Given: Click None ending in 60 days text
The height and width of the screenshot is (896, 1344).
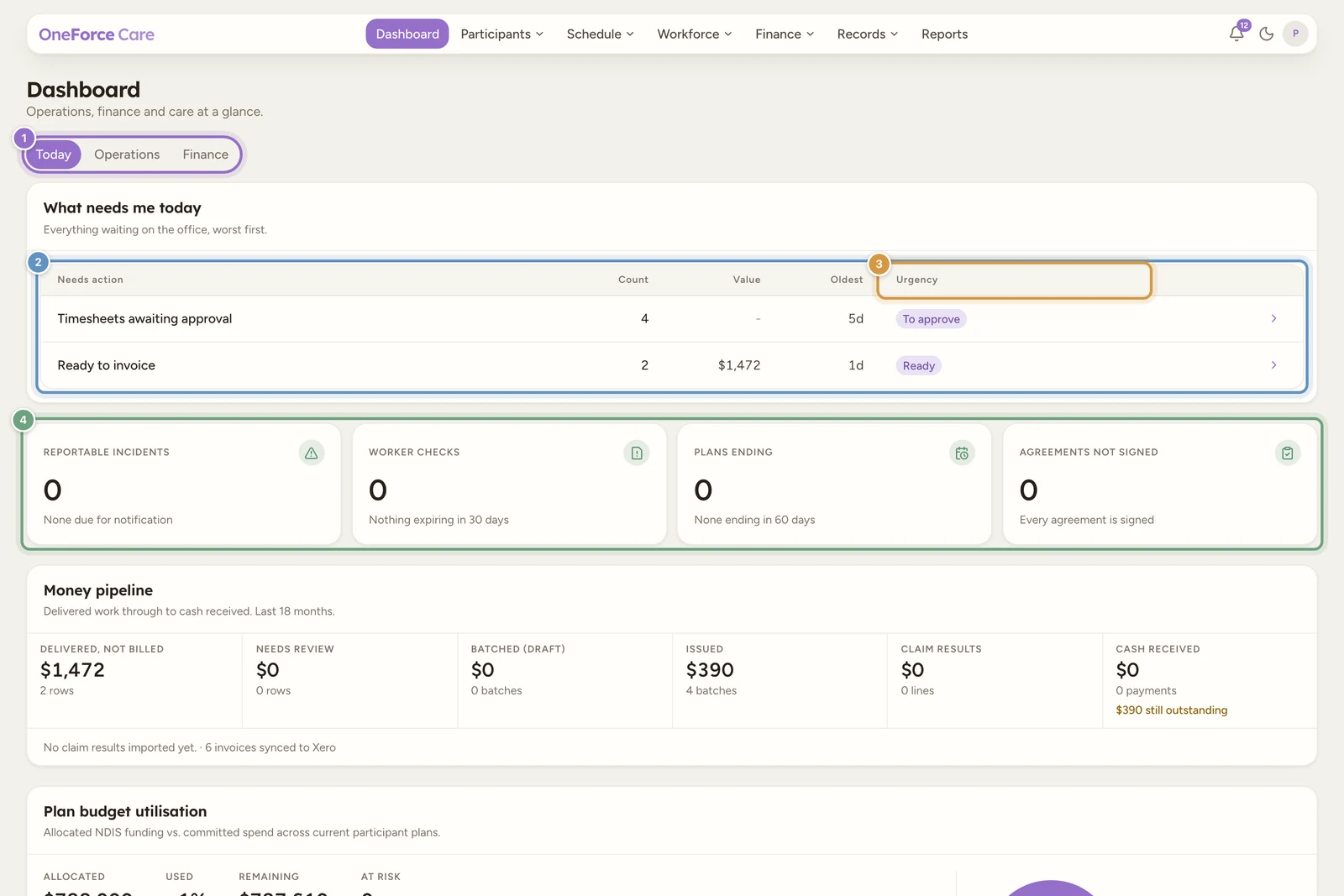Looking at the screenshot, I should pos(754,520).
